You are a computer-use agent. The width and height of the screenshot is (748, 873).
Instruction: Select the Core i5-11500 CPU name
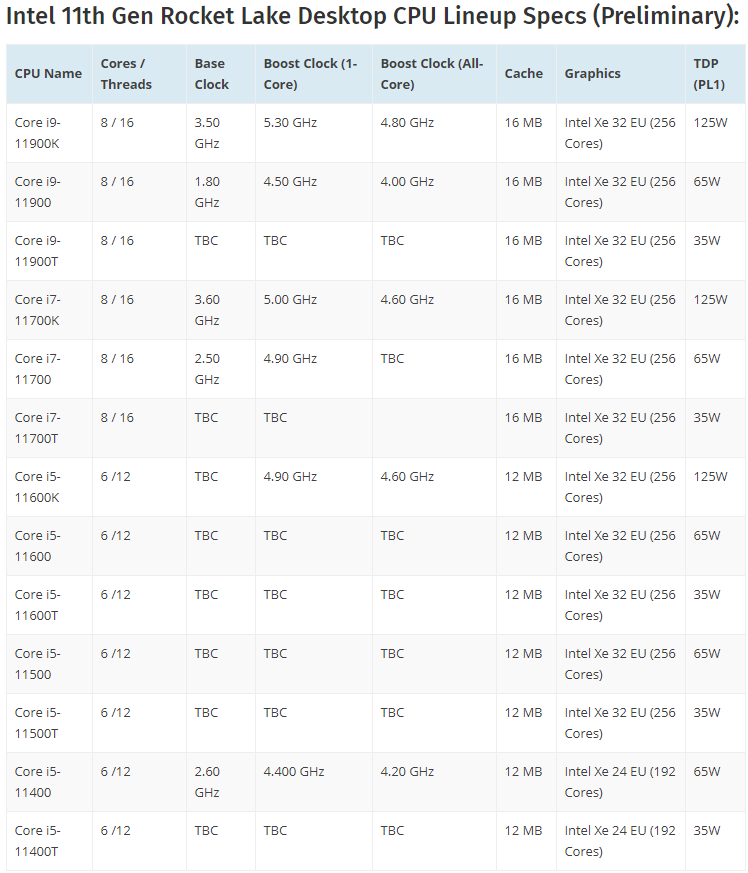pyautogui.click(x=38, y=664)
